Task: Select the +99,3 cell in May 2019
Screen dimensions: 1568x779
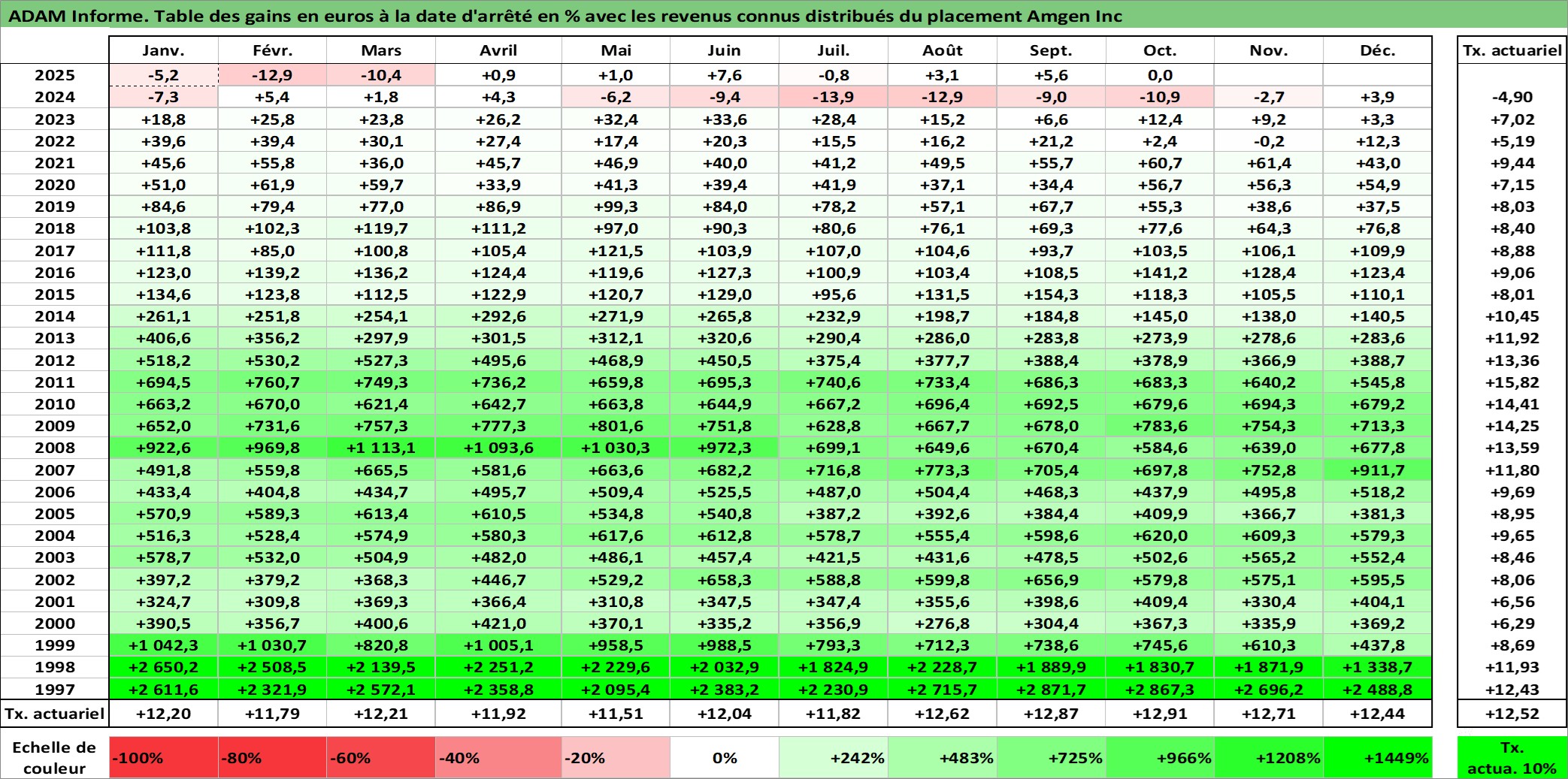Action: tap(616, 207)
